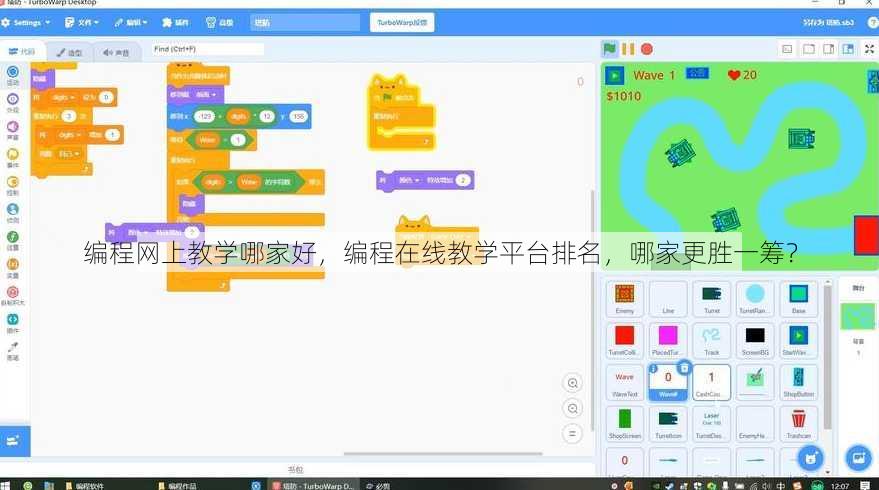Open the Variables blocks category
879x490 pixels.
[12, 267]
